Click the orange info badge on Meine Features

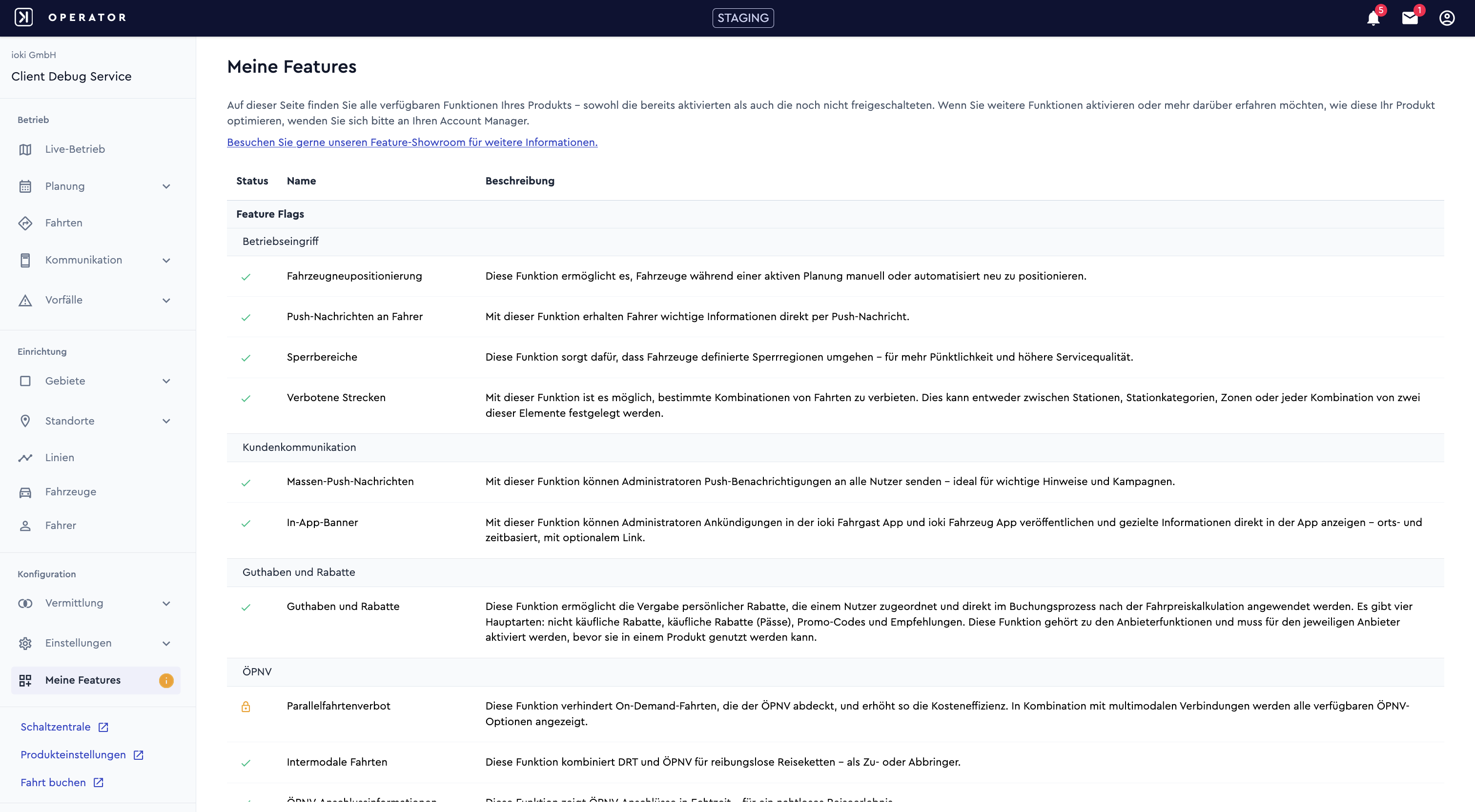pos(166,681)
